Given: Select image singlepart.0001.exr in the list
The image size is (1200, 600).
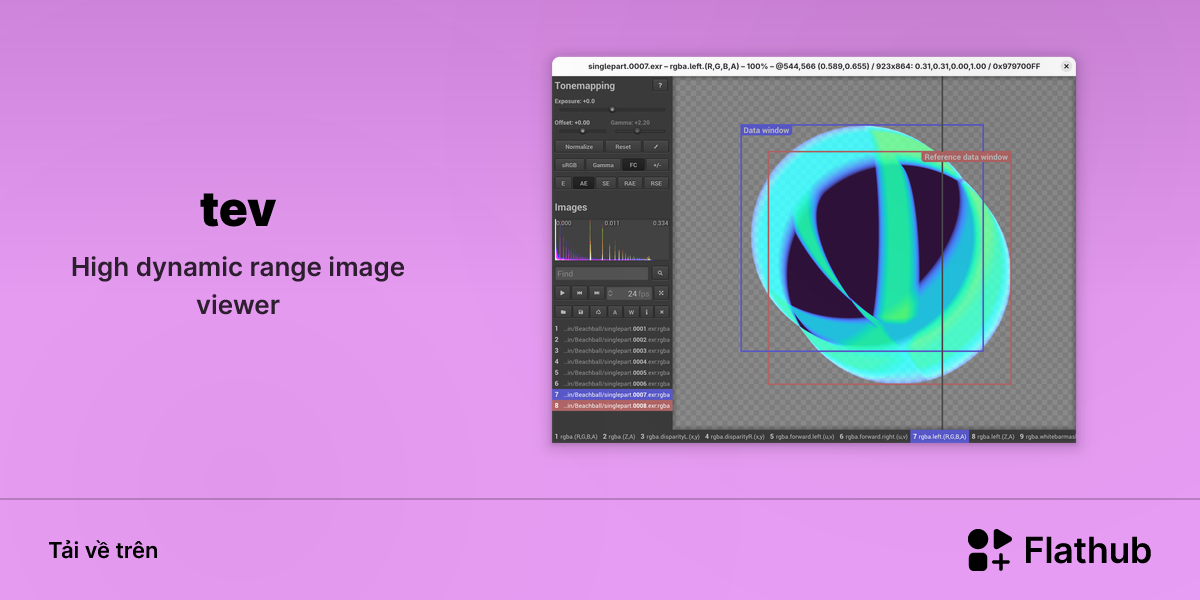Looking at the screenshot, I should click(612, 328).
